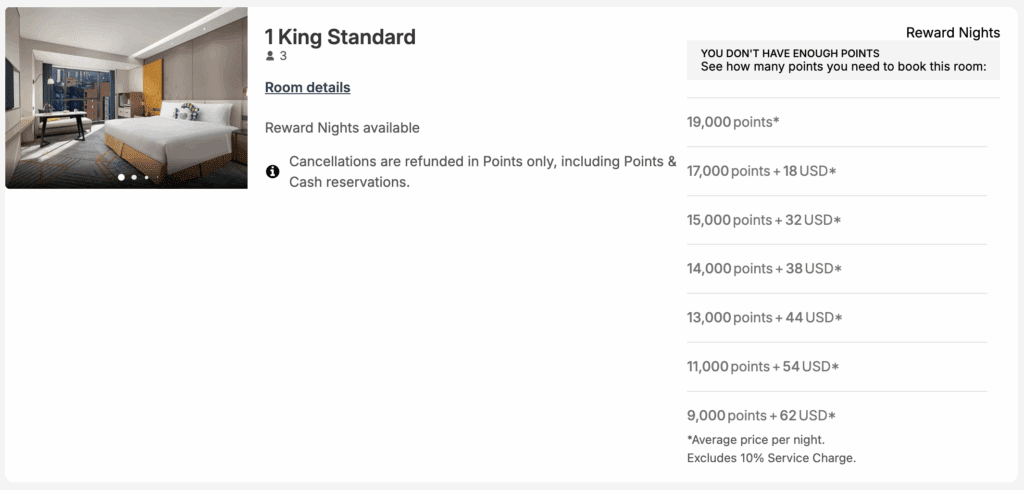
Task: Pick the 15,000 points + 32 USD rate
Action: tap(763, 220)
